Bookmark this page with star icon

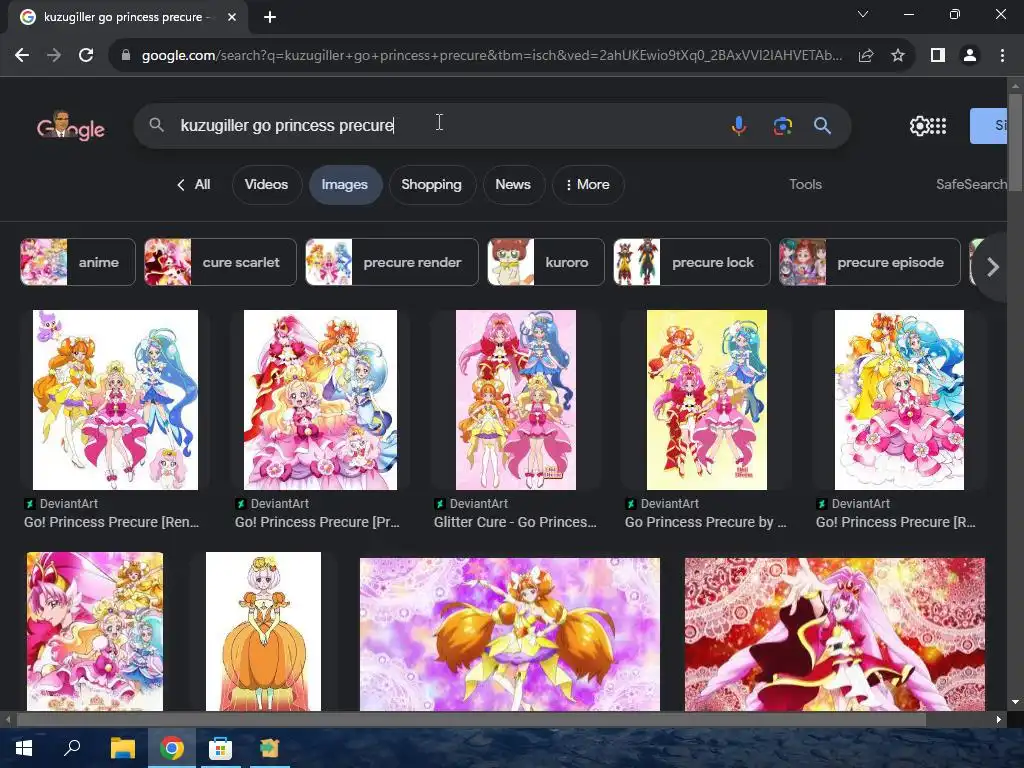(898, 56)
